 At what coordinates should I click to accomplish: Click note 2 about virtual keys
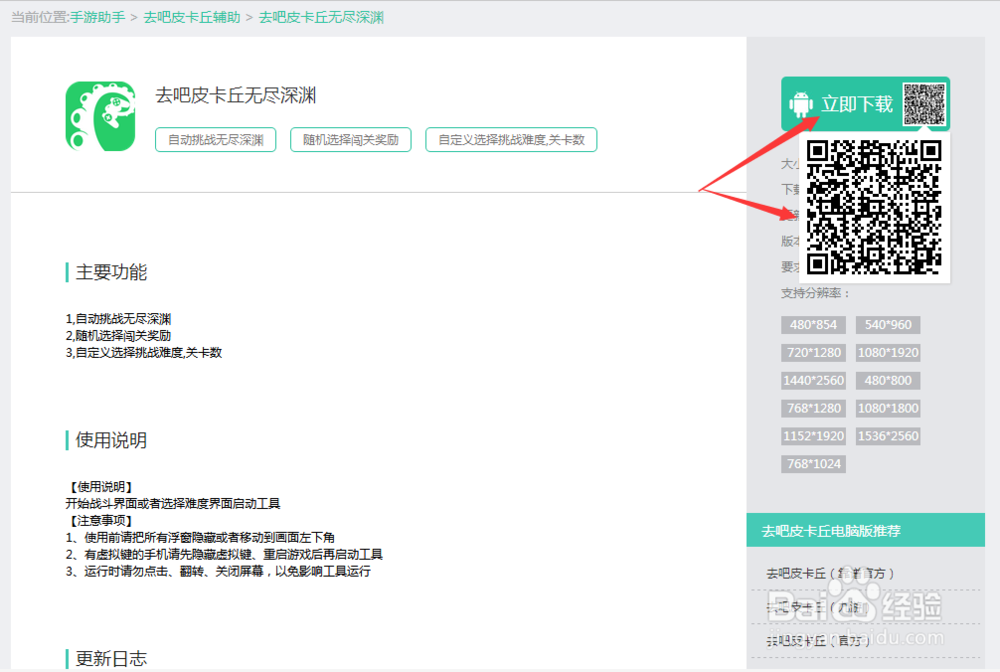click(224, 555)
